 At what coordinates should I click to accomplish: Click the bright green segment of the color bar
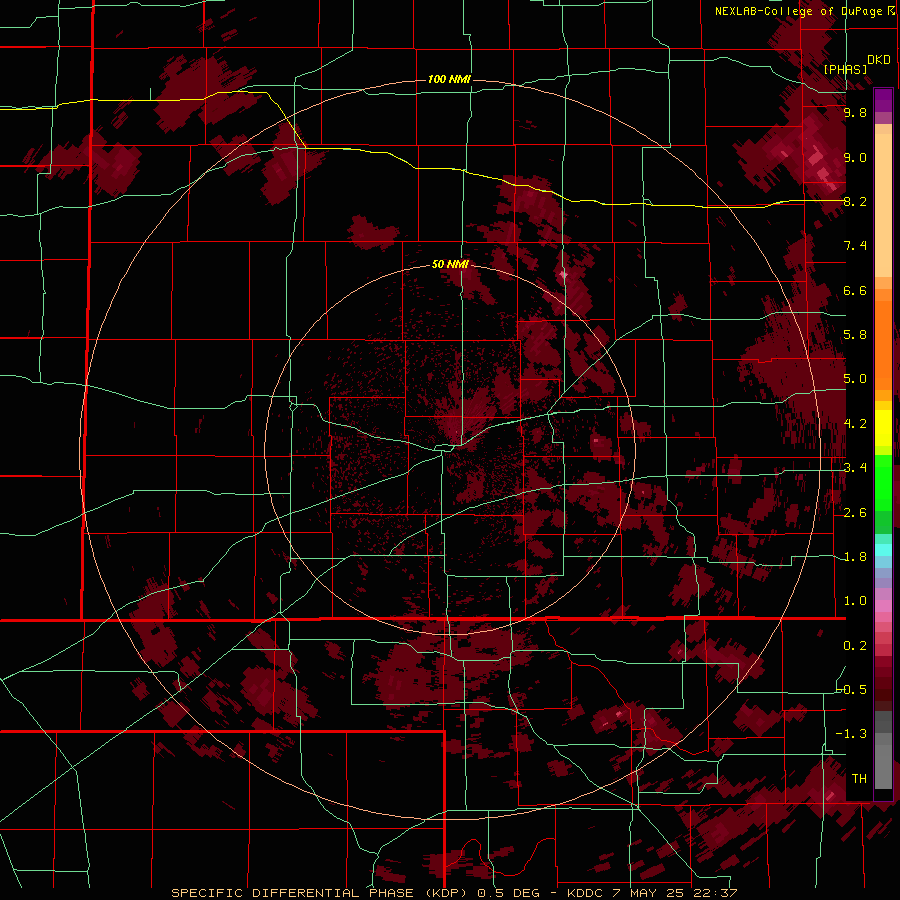pyautogui.click(x=883, y=482)
